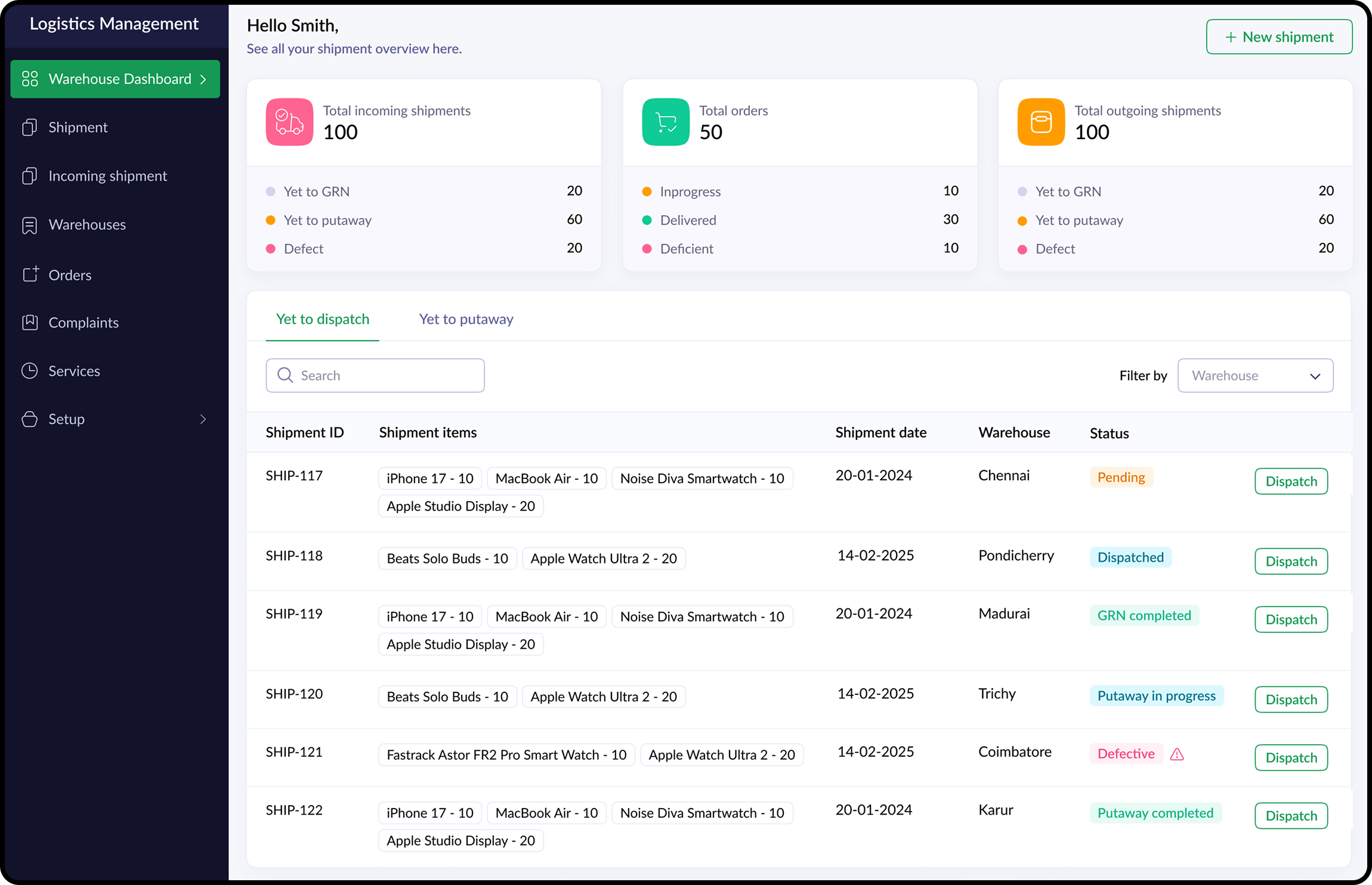Click the pink incoming shipments truck icon
The width and height of the screenshot is (1372, 885).
tap(289, 122)
